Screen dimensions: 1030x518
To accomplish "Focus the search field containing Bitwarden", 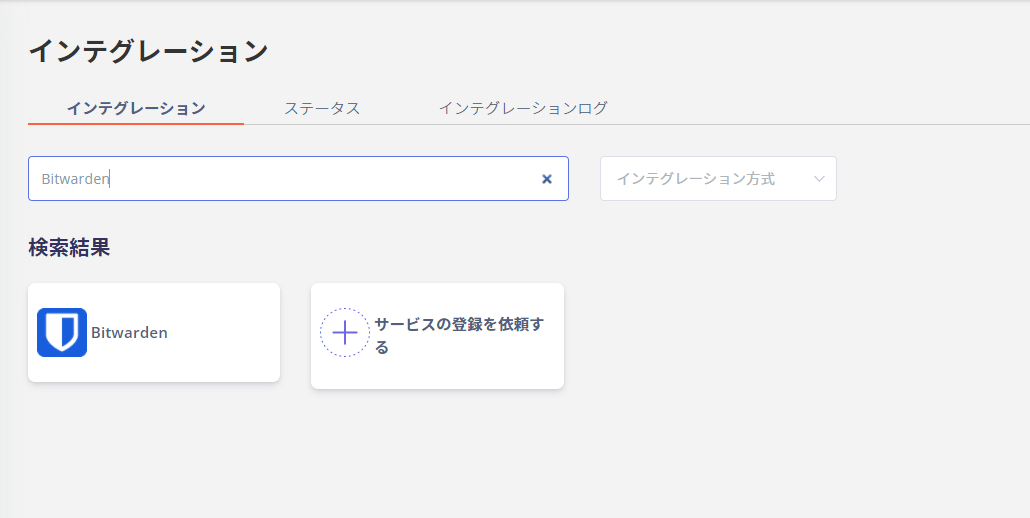I will [x=298, y=179].
